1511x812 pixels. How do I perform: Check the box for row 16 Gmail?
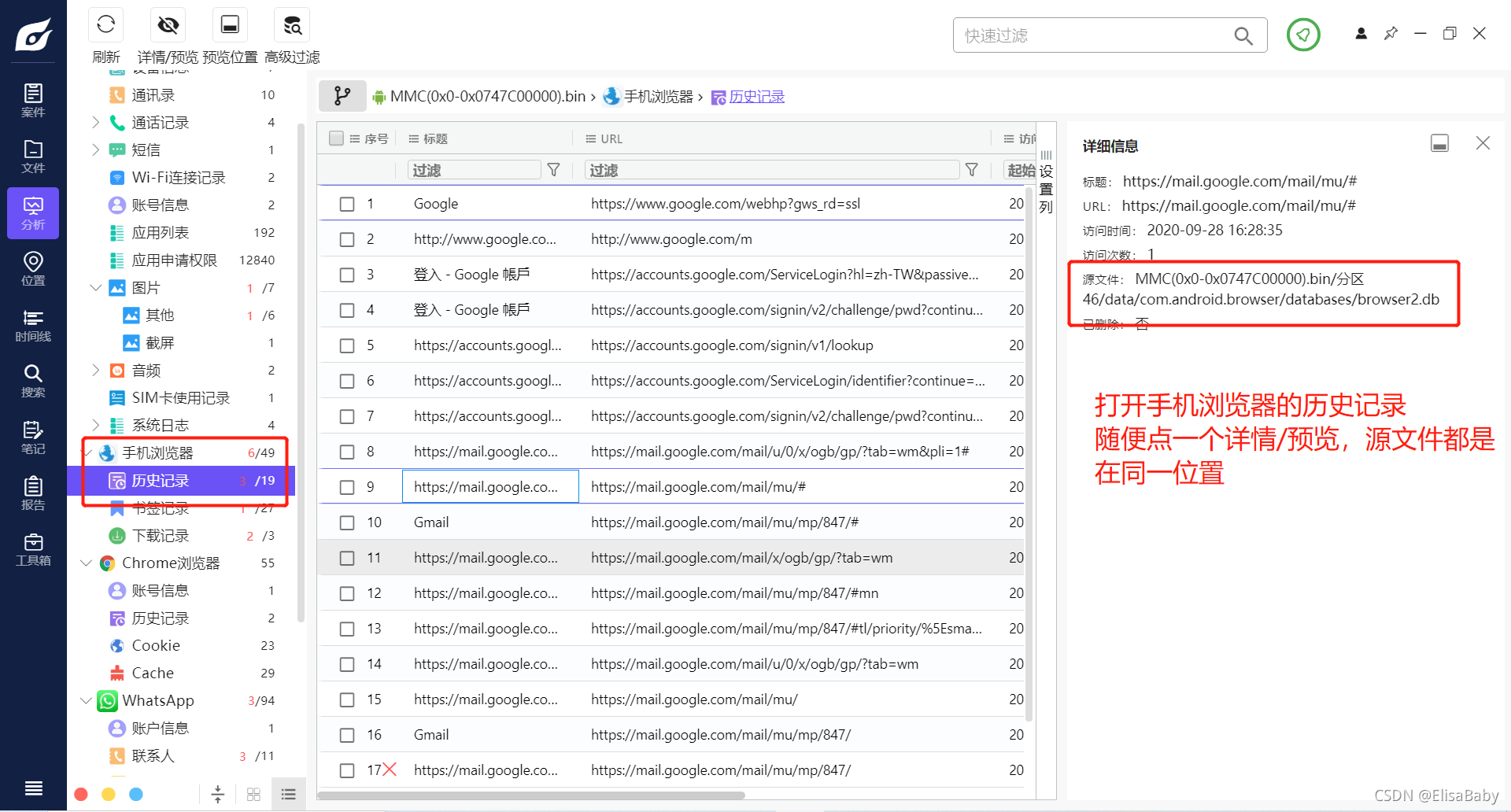click(x=347, y=735)
